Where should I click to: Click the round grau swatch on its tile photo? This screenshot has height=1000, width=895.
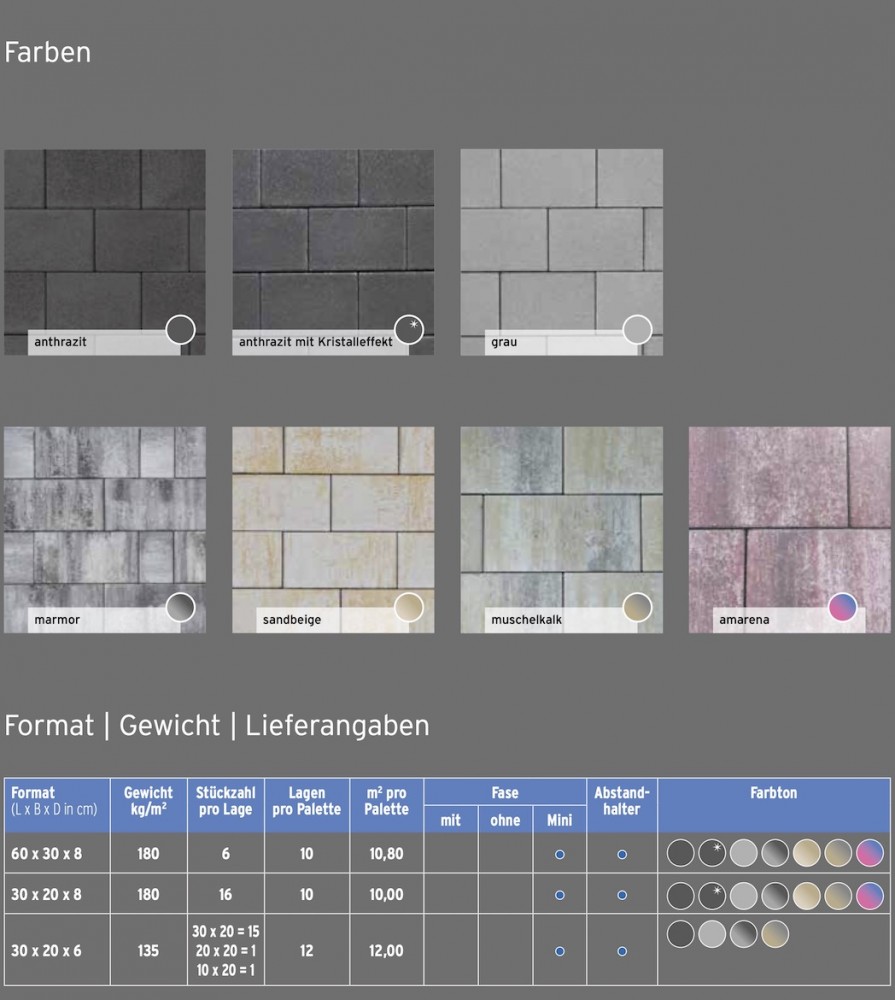tap(637, 329)
